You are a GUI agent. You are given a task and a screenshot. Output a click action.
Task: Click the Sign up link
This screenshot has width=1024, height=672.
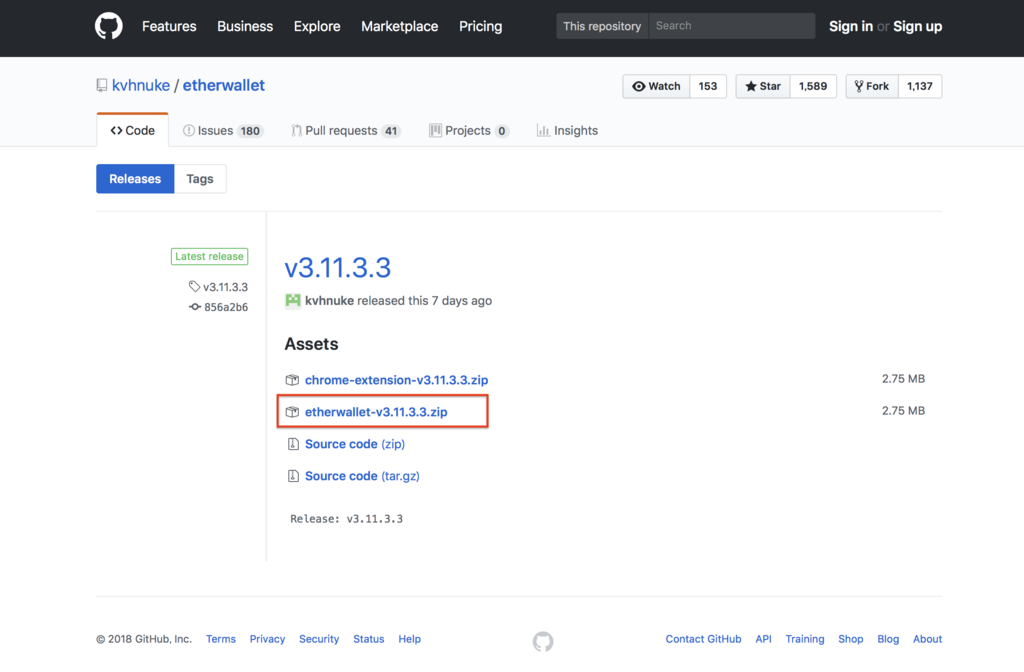[x=918, y=26]
